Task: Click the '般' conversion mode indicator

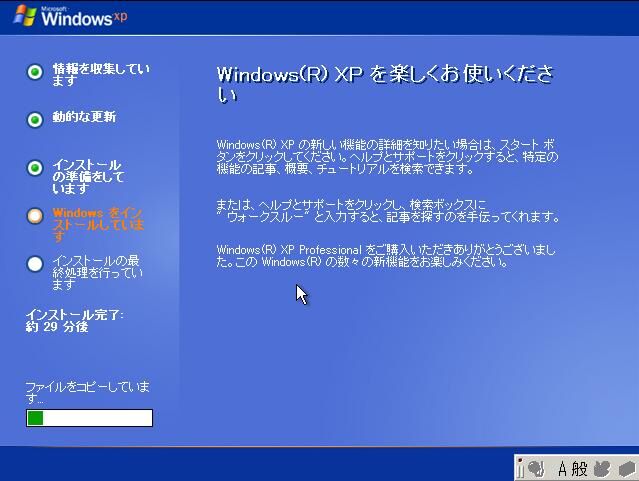Action: pyautogui.click(x=579, y=468)
